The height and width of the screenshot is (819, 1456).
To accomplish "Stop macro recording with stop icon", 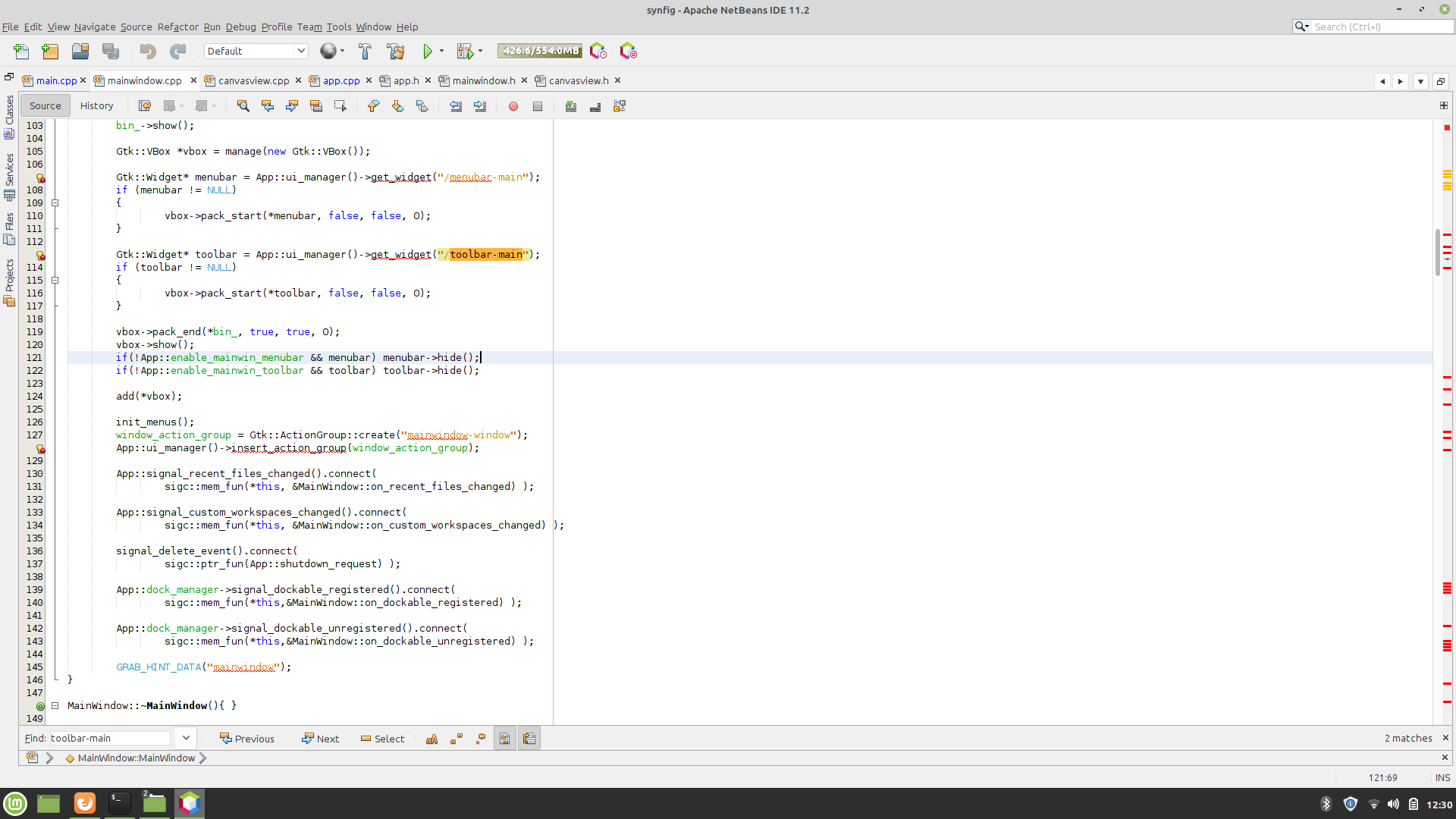I will [538, 106].
